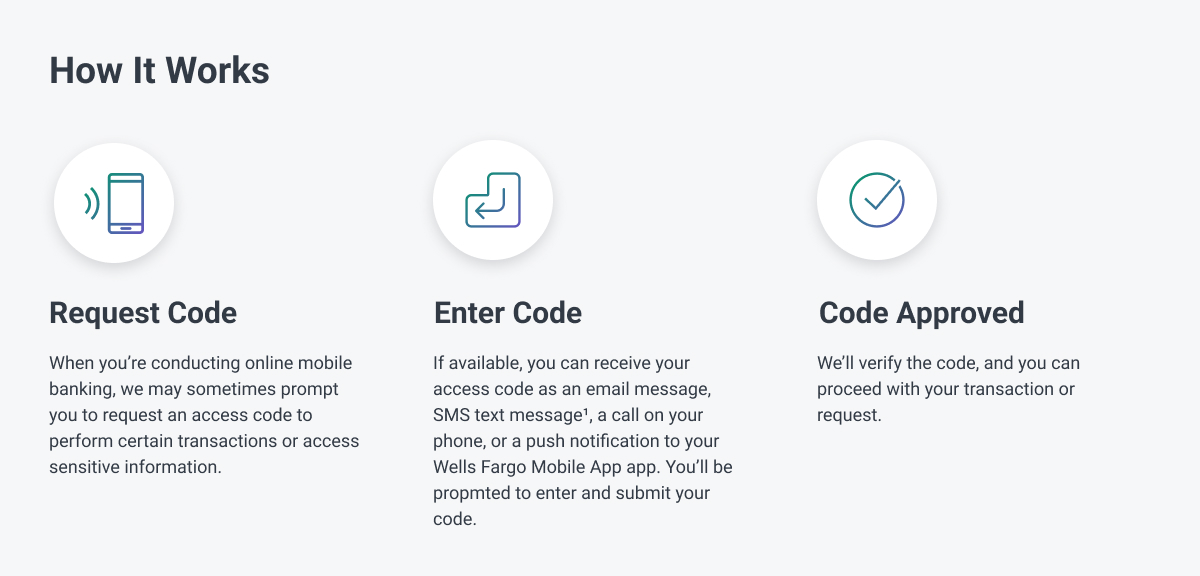This screenshot has width=1200, height=576.
Task: Click the "Enter Code" heading
Action: [508, 313]
